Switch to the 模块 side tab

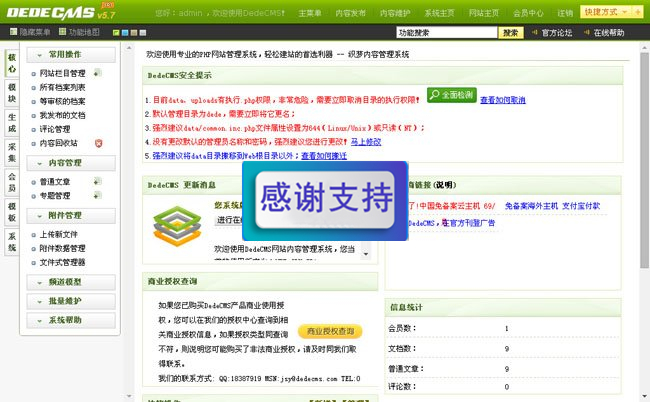[12, 93]
